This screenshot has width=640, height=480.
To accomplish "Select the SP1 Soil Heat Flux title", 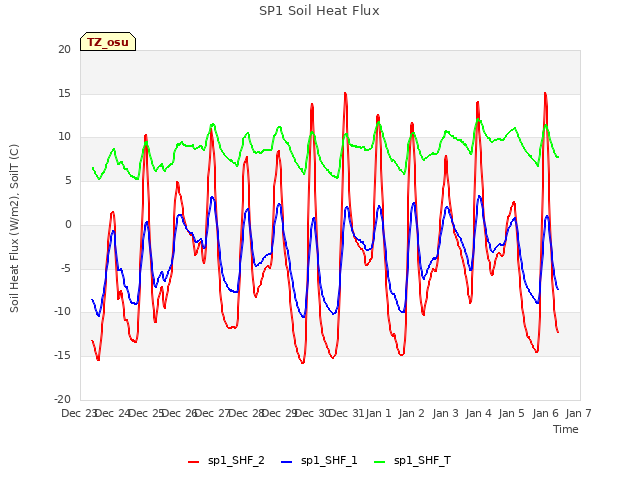I will click(x=319, y=11).
